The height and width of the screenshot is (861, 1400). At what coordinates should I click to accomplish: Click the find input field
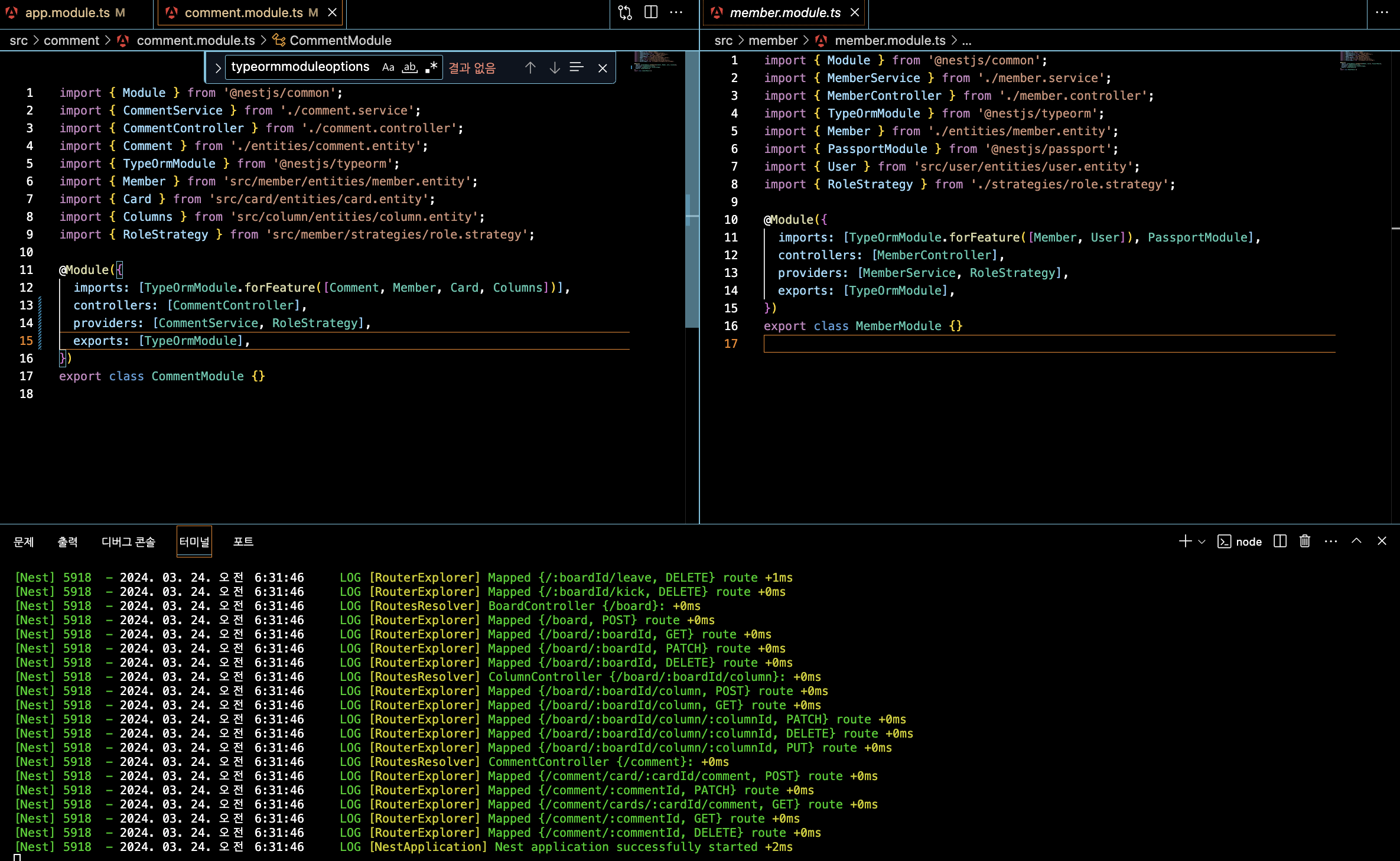coord(300,67)
